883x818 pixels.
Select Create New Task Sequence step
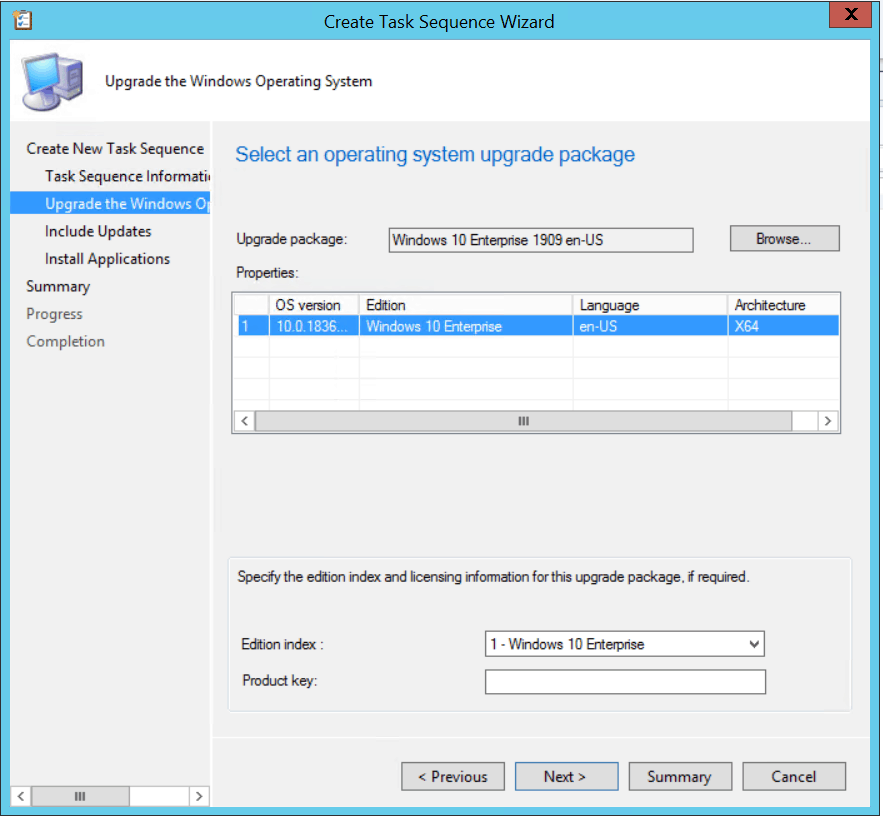(x=115, y=149)
